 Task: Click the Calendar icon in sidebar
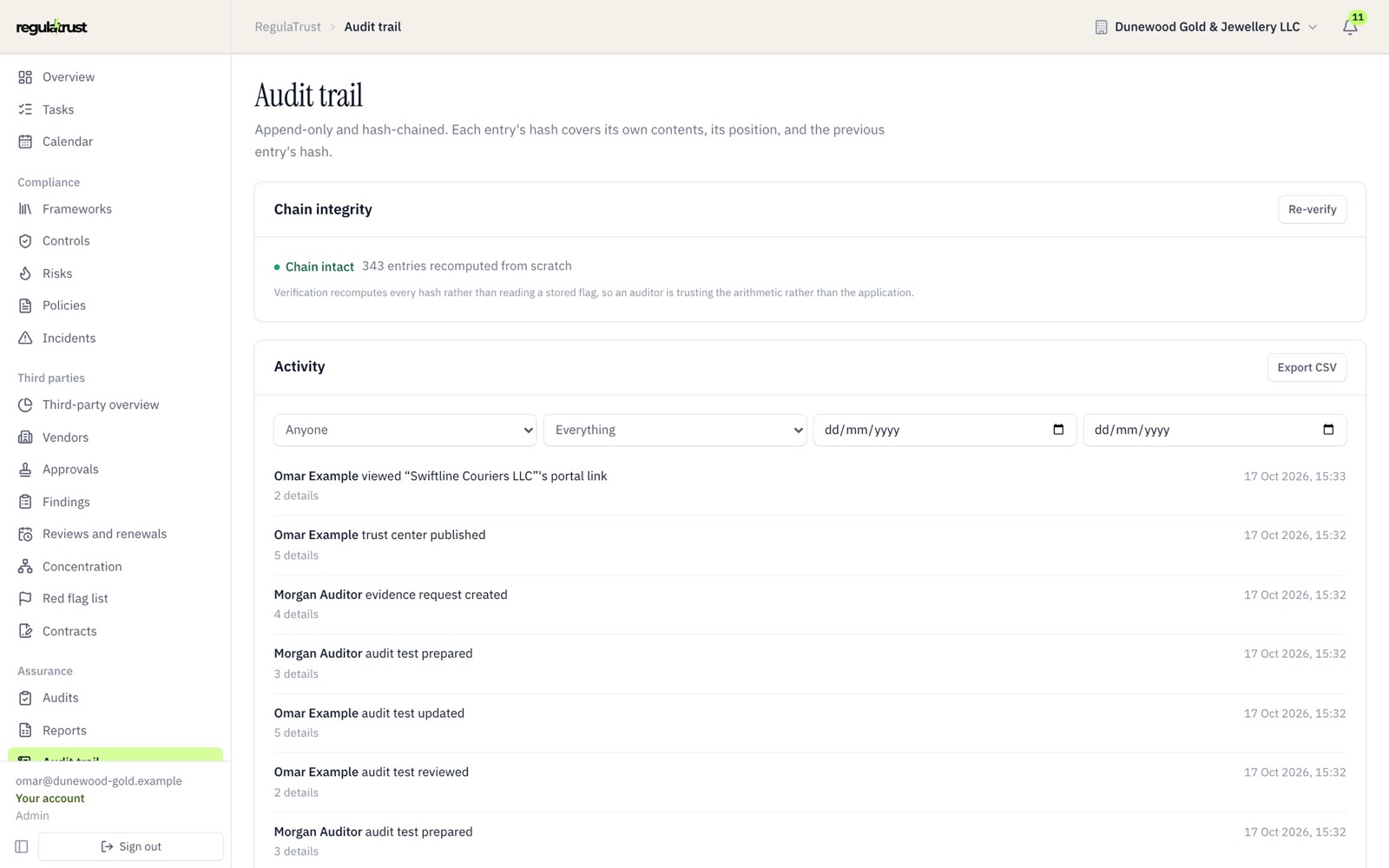pos(25,141)
